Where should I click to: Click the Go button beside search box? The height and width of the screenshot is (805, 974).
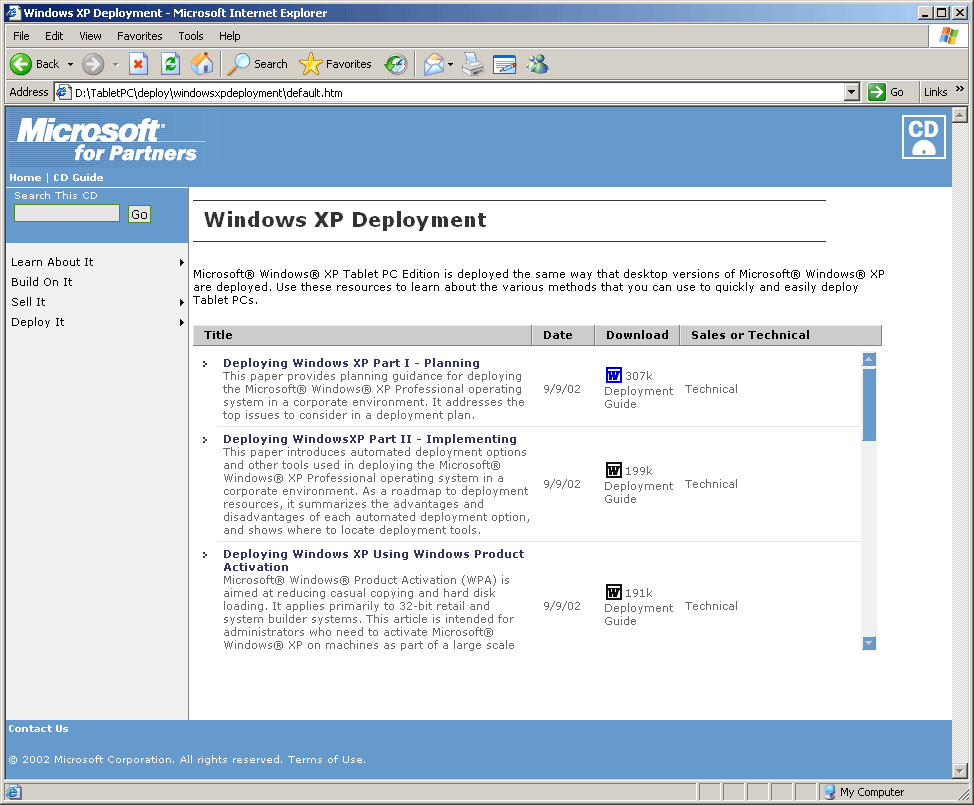click(x=139, y=214)
